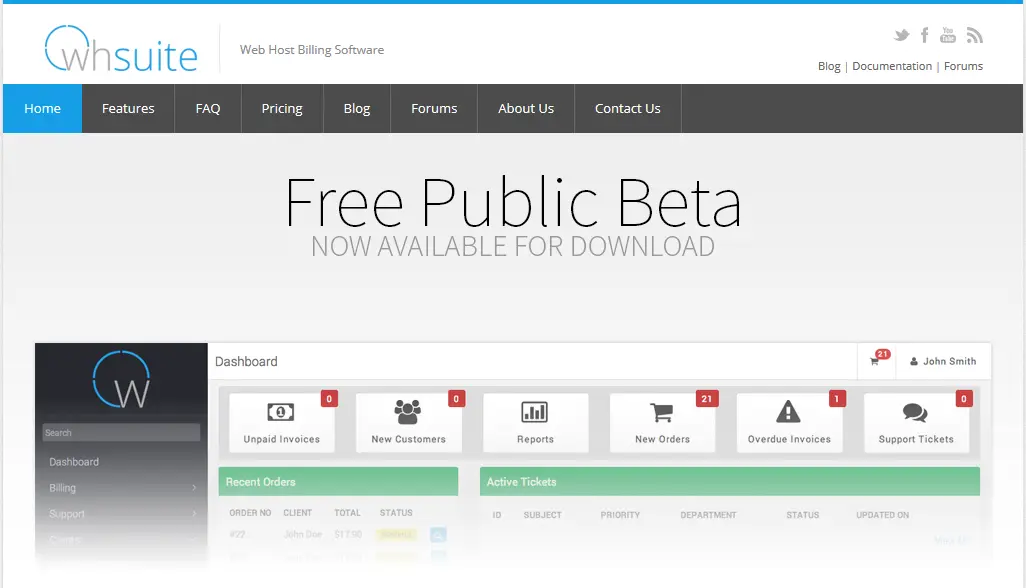The height and width of the screenshot is (588, 1026).
Task: Click the New Customers label
Action: [x=408, y=440]
